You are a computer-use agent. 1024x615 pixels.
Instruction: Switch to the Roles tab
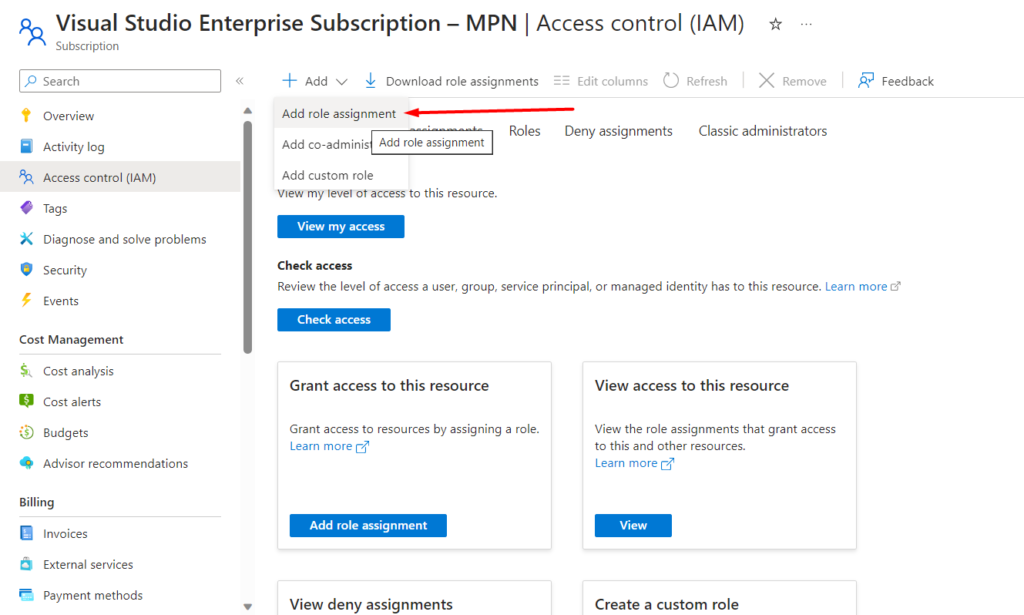(524, 131)
